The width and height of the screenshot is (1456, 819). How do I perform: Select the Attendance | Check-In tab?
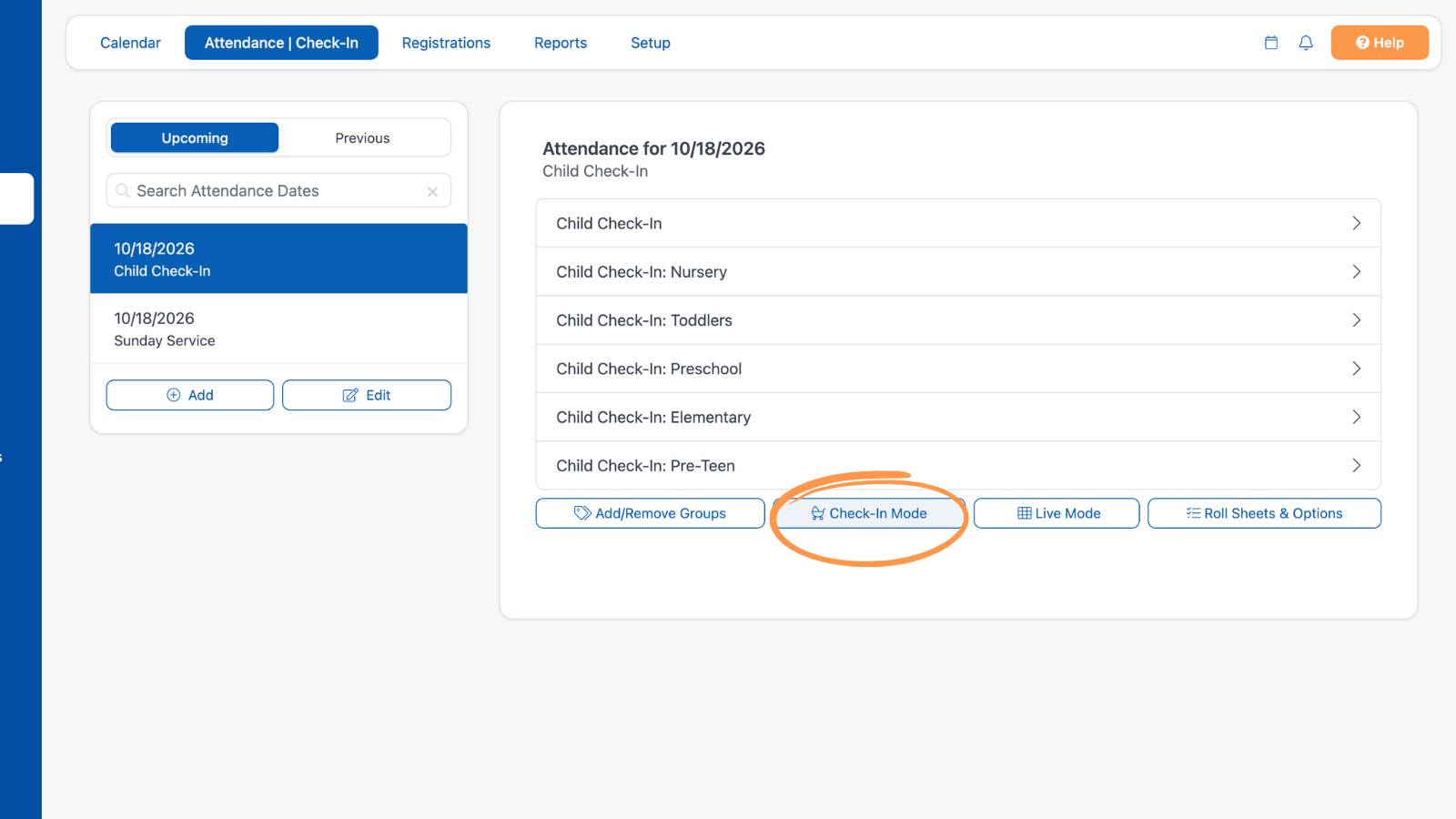(281, 43)
